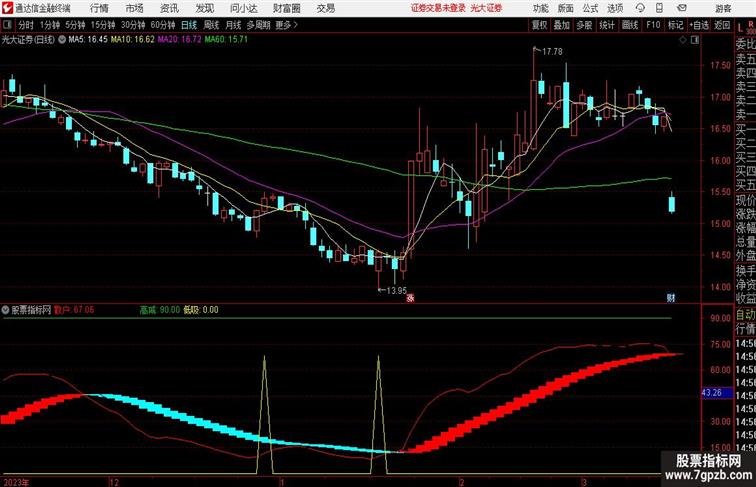Open the 发现 menu
This screenshot has width=756, height=487.
pos(204,8)
